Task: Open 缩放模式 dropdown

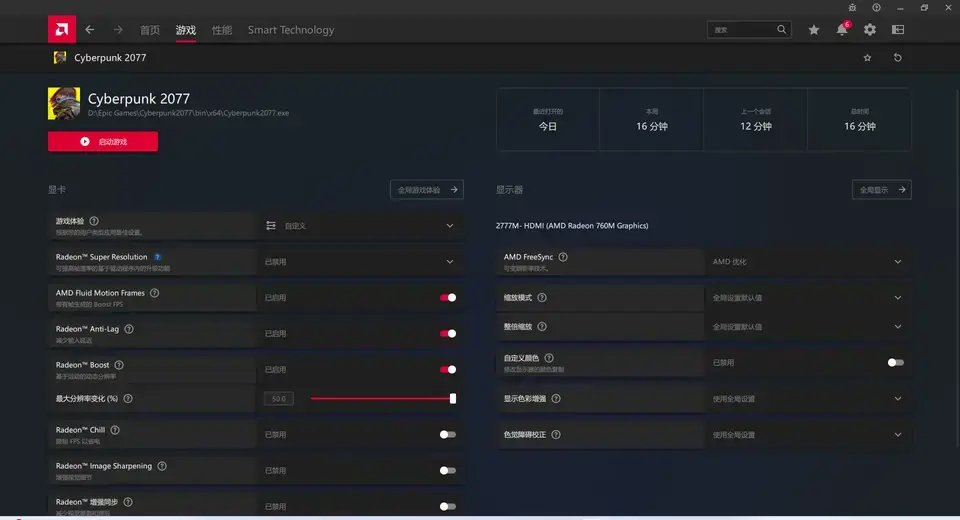Action: coord(808,298)
